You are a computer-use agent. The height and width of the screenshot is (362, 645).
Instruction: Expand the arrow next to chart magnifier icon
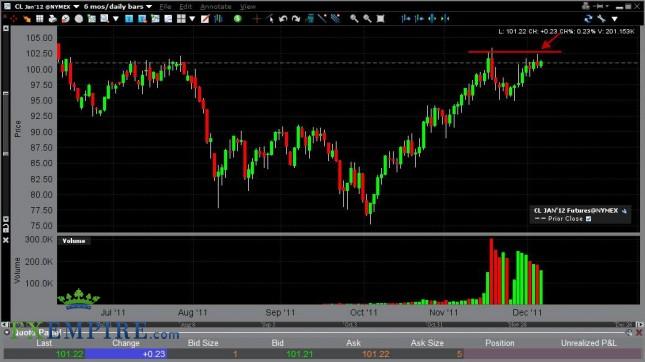(x=116, y=19)
